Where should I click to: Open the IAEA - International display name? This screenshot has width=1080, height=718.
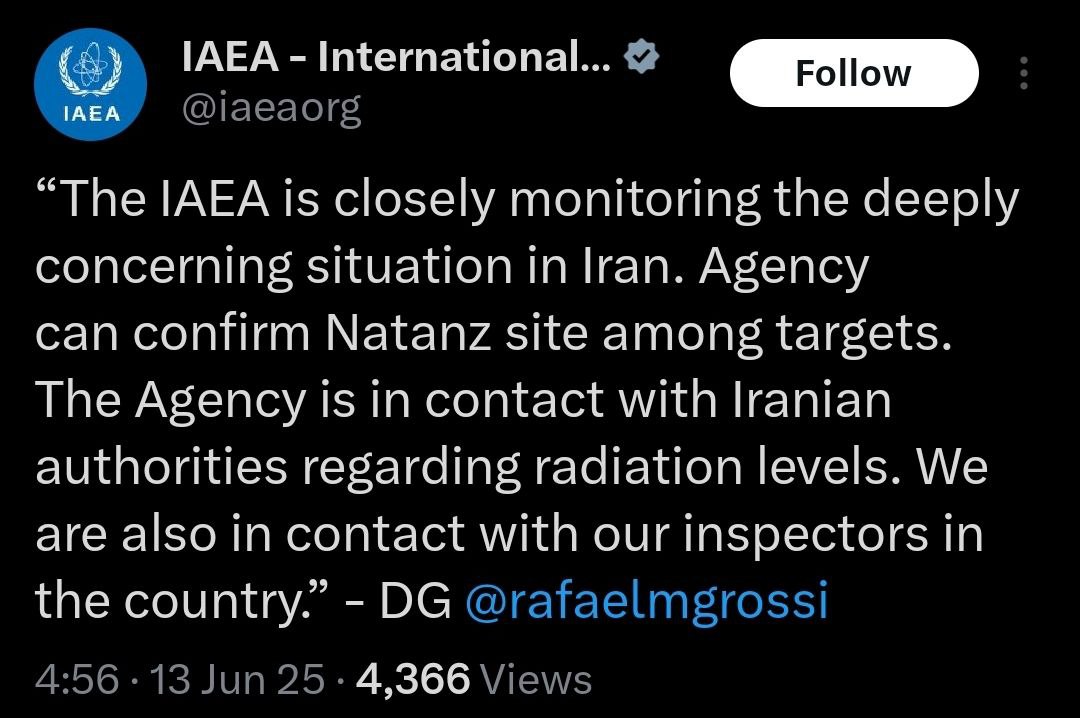pyautogui.click(x=397, y=59)
